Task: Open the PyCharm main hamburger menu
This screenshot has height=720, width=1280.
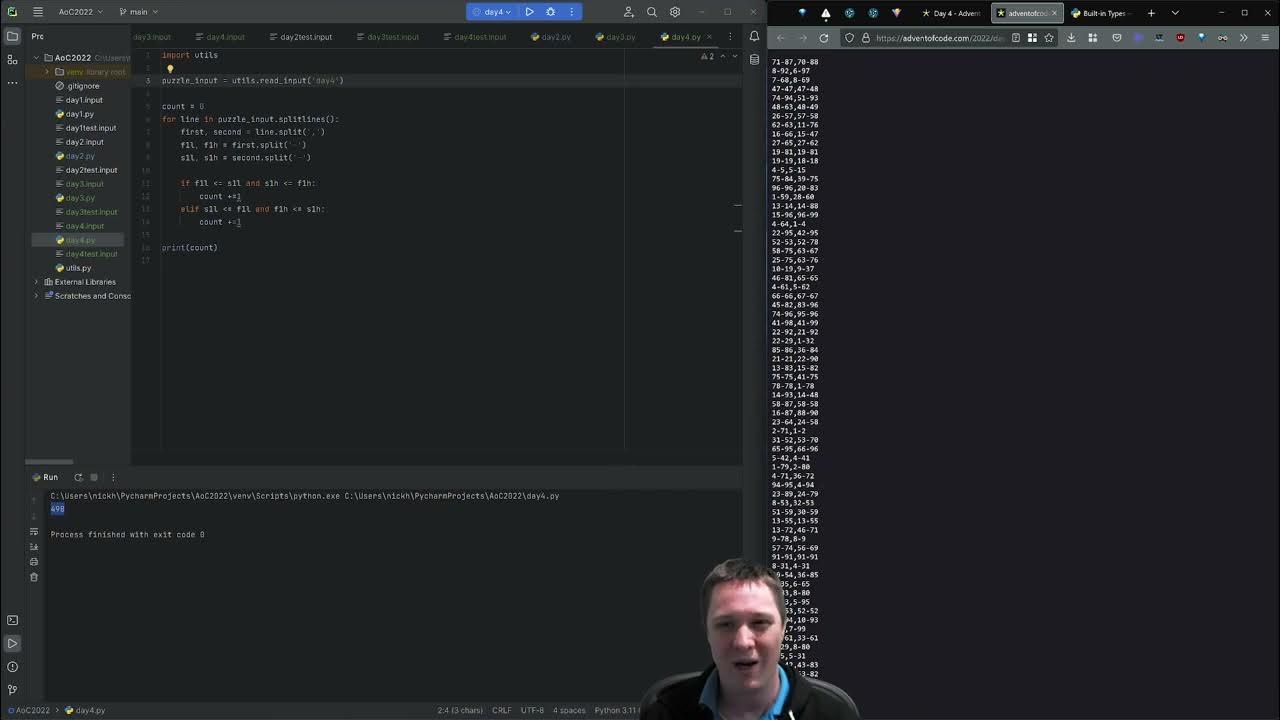Action: pos(37,12)
